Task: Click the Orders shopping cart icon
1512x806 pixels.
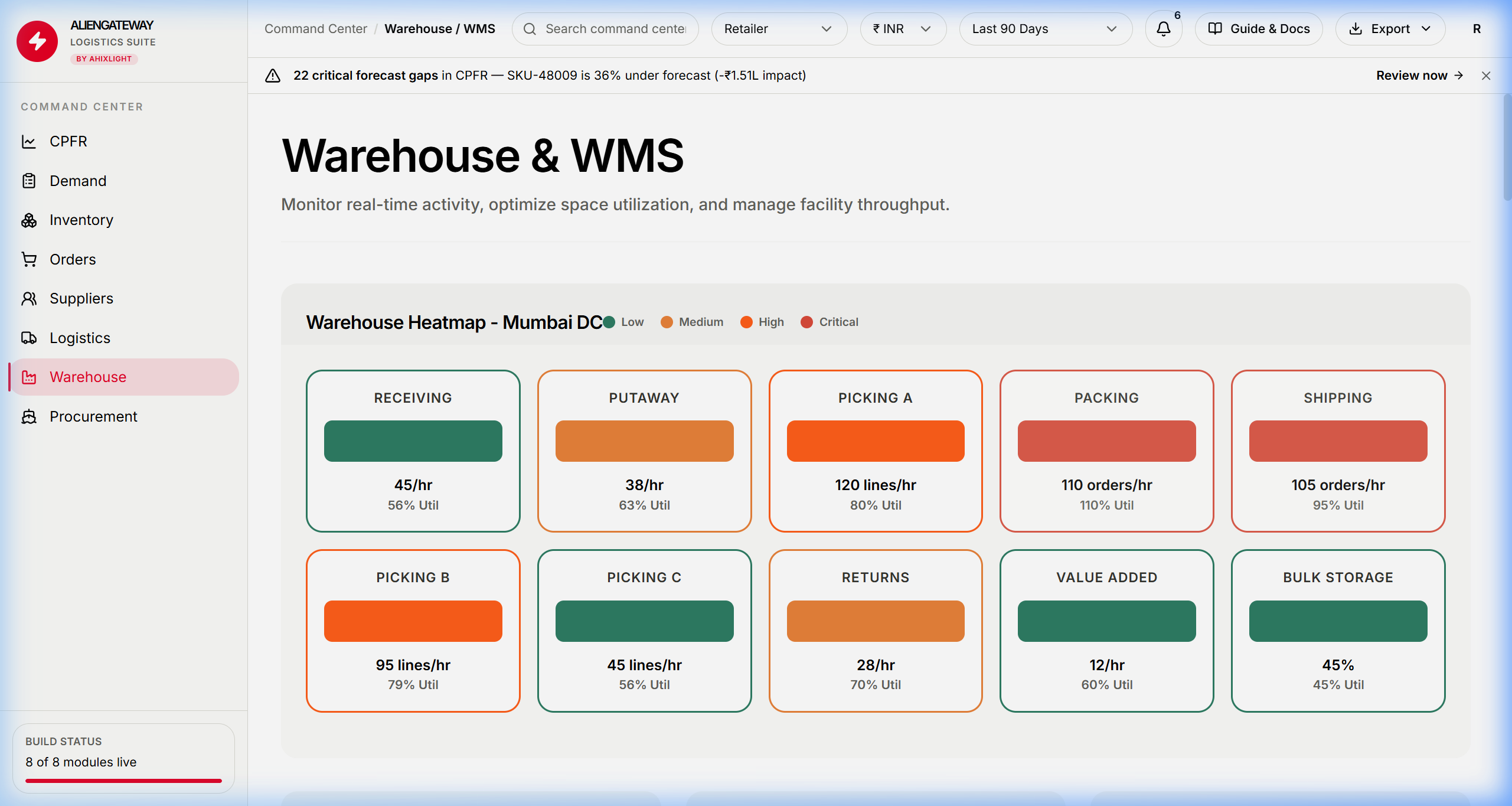Action: coord(29,259)
